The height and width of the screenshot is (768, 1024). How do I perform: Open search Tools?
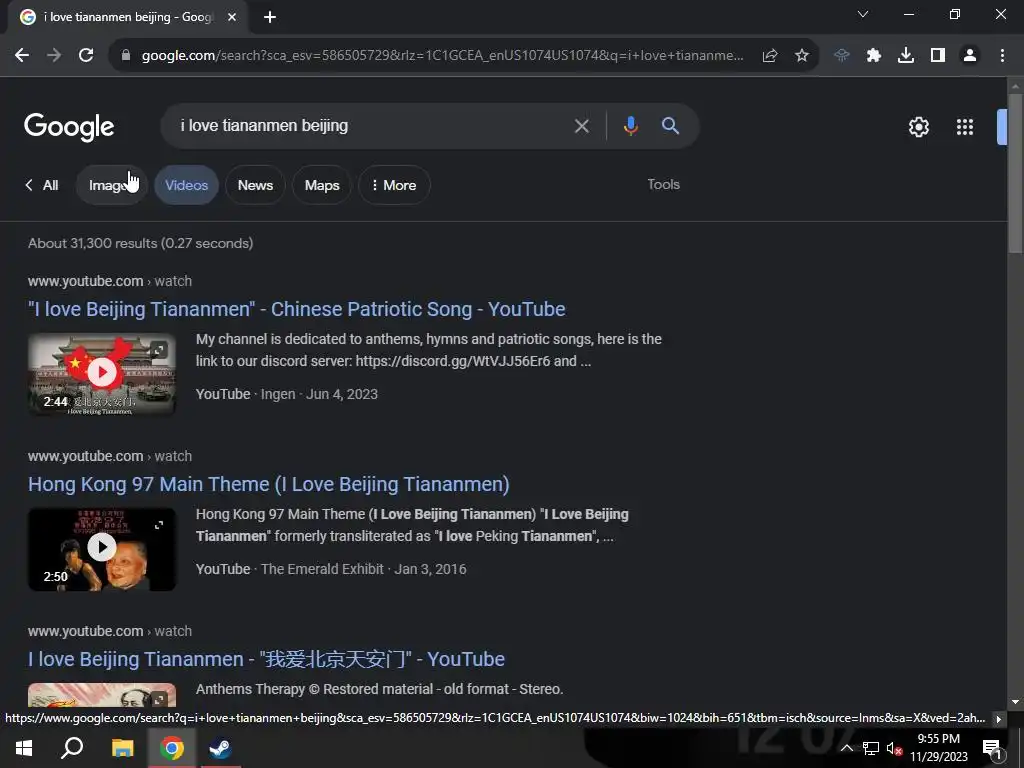coord(664,185)
